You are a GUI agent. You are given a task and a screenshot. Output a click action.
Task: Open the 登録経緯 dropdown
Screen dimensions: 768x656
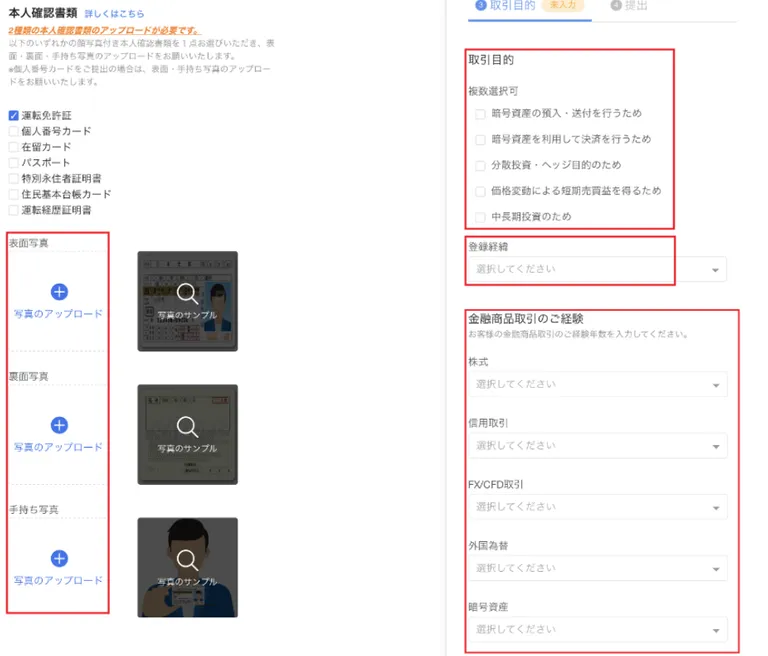598,269
